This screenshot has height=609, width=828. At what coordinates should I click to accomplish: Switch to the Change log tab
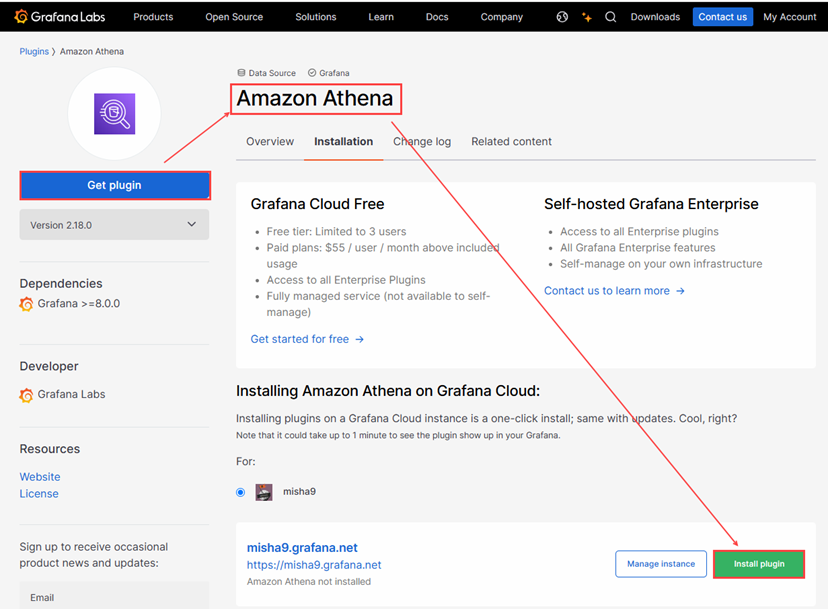(x=422, y=142)
